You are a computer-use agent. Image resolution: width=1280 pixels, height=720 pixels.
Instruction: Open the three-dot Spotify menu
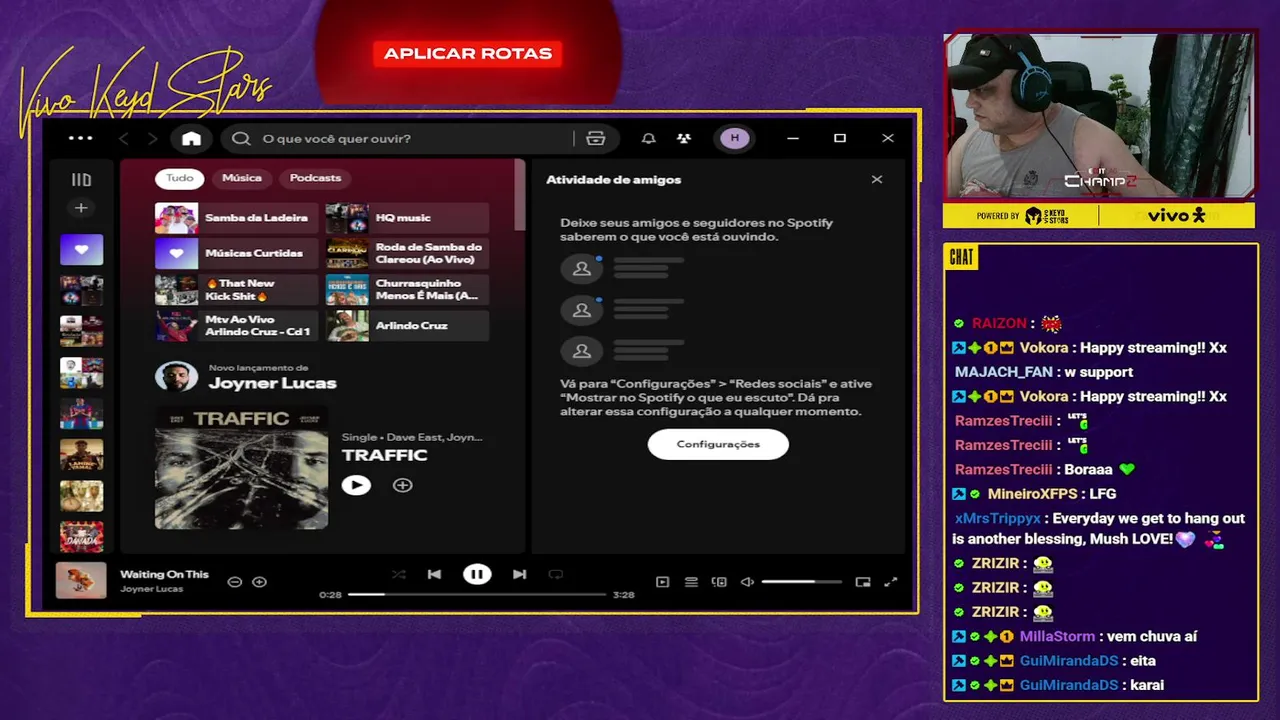tap(80, 138)
